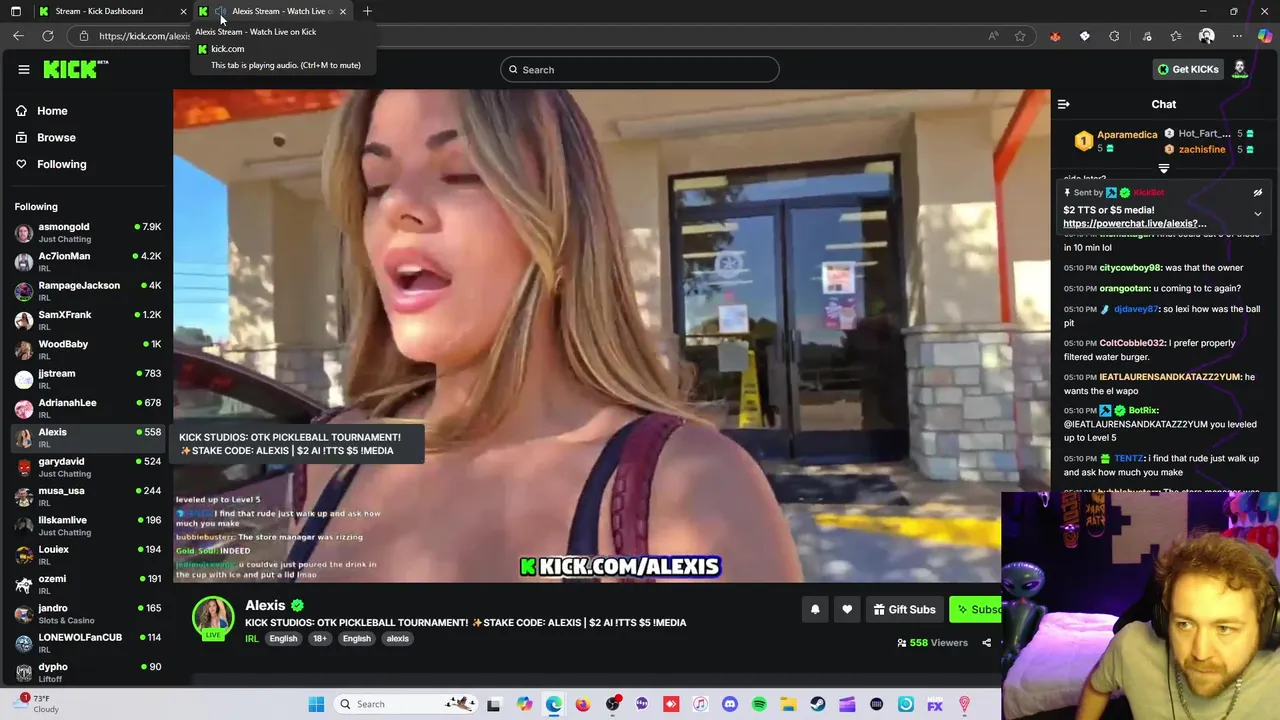Refresh the page

point(47,36)
